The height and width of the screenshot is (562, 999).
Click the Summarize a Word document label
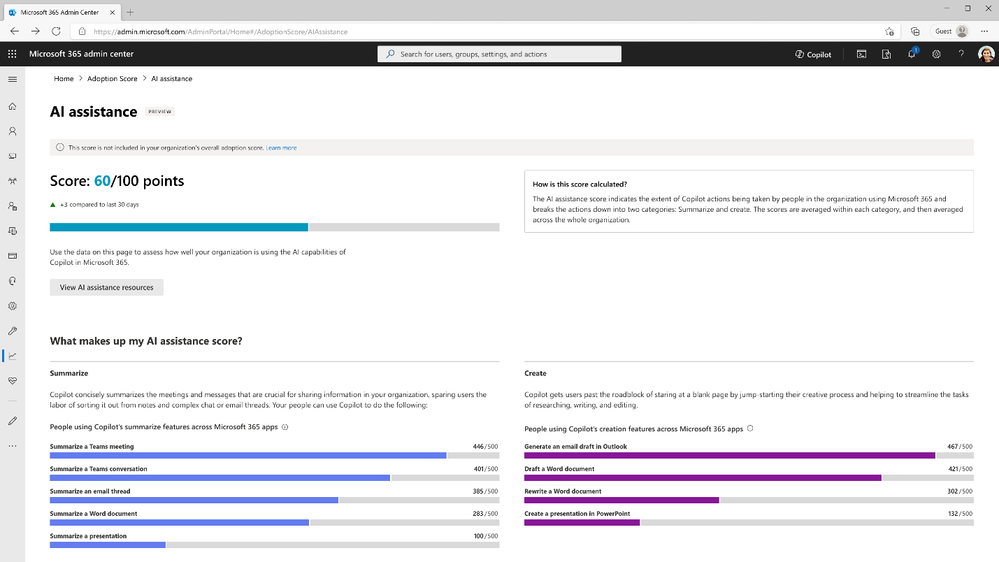93,514
